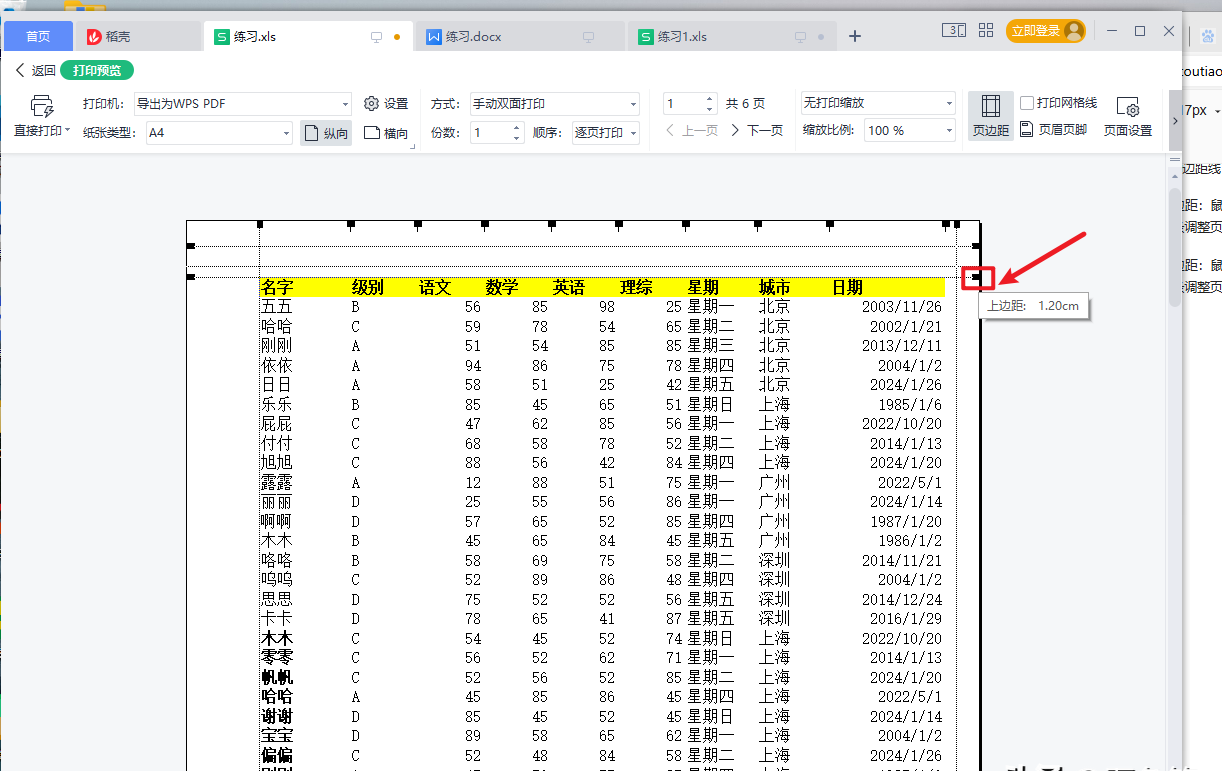Click the 名字 header cell
Image resolution: width=1222 pixels, height=771 pixels.
(x=277, y=288)
